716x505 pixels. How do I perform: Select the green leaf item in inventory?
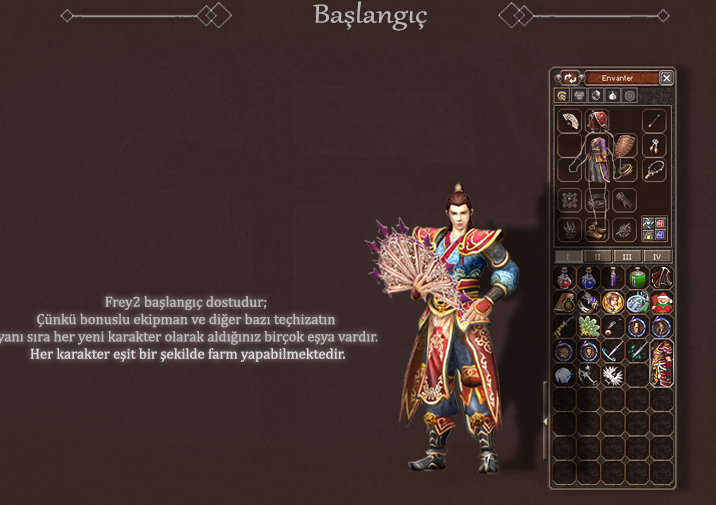(589, 326)
